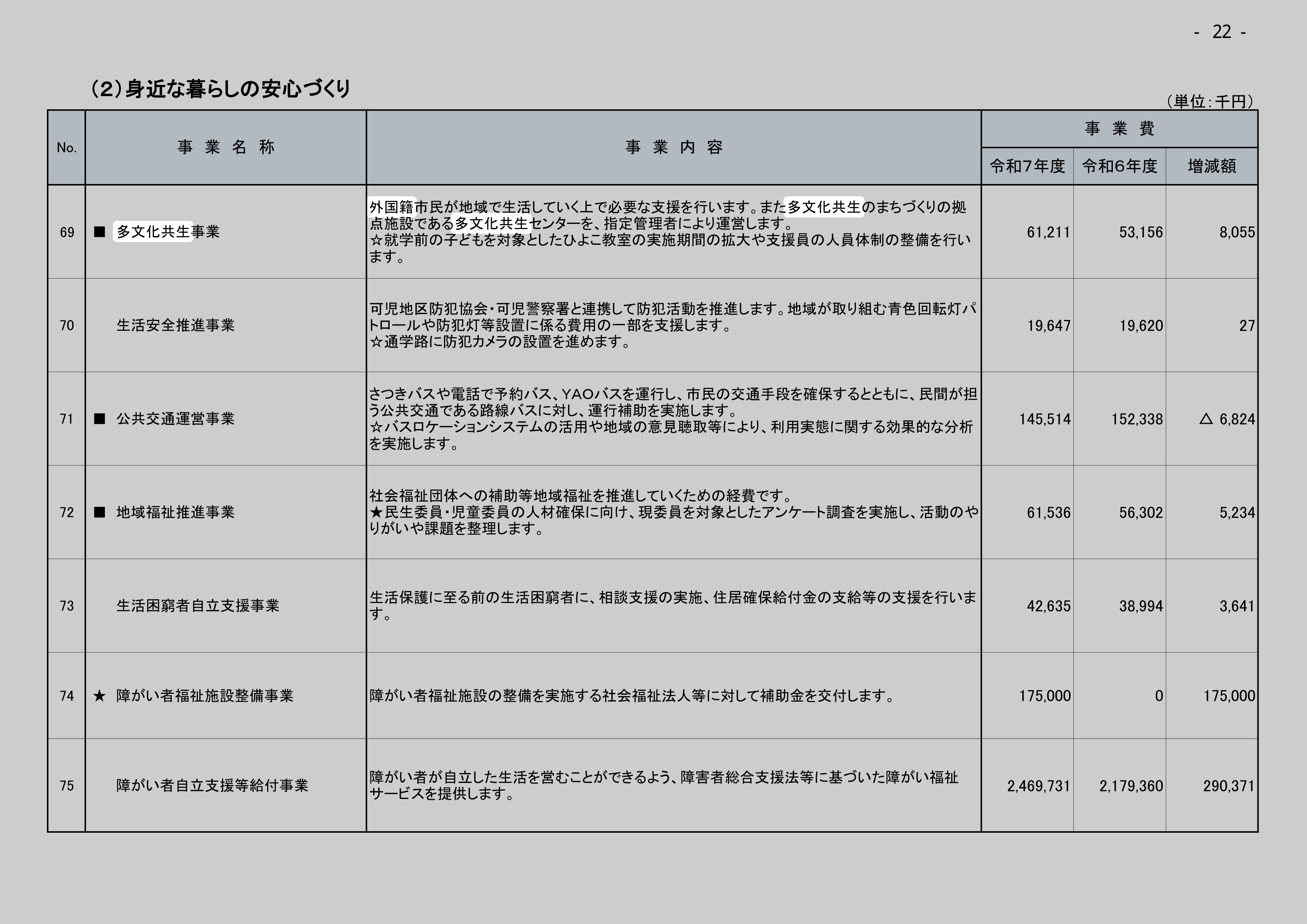
Task: Click the project name 障がい者自立支援等給付事業
Action: tap(212, 785)
